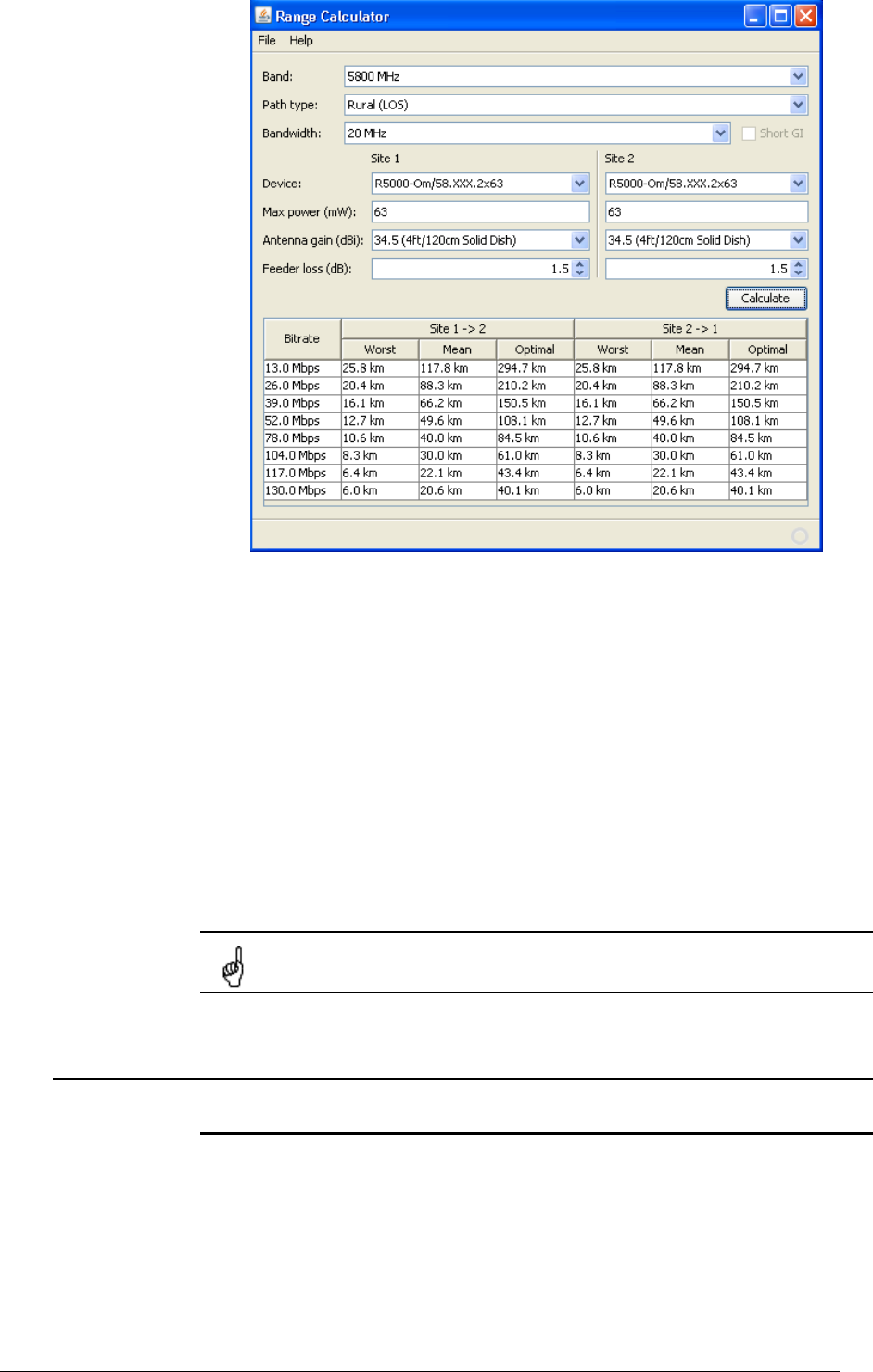Click the Calculate button
The height and width of the screenshot is (1372, 873).
click(765, 299)
